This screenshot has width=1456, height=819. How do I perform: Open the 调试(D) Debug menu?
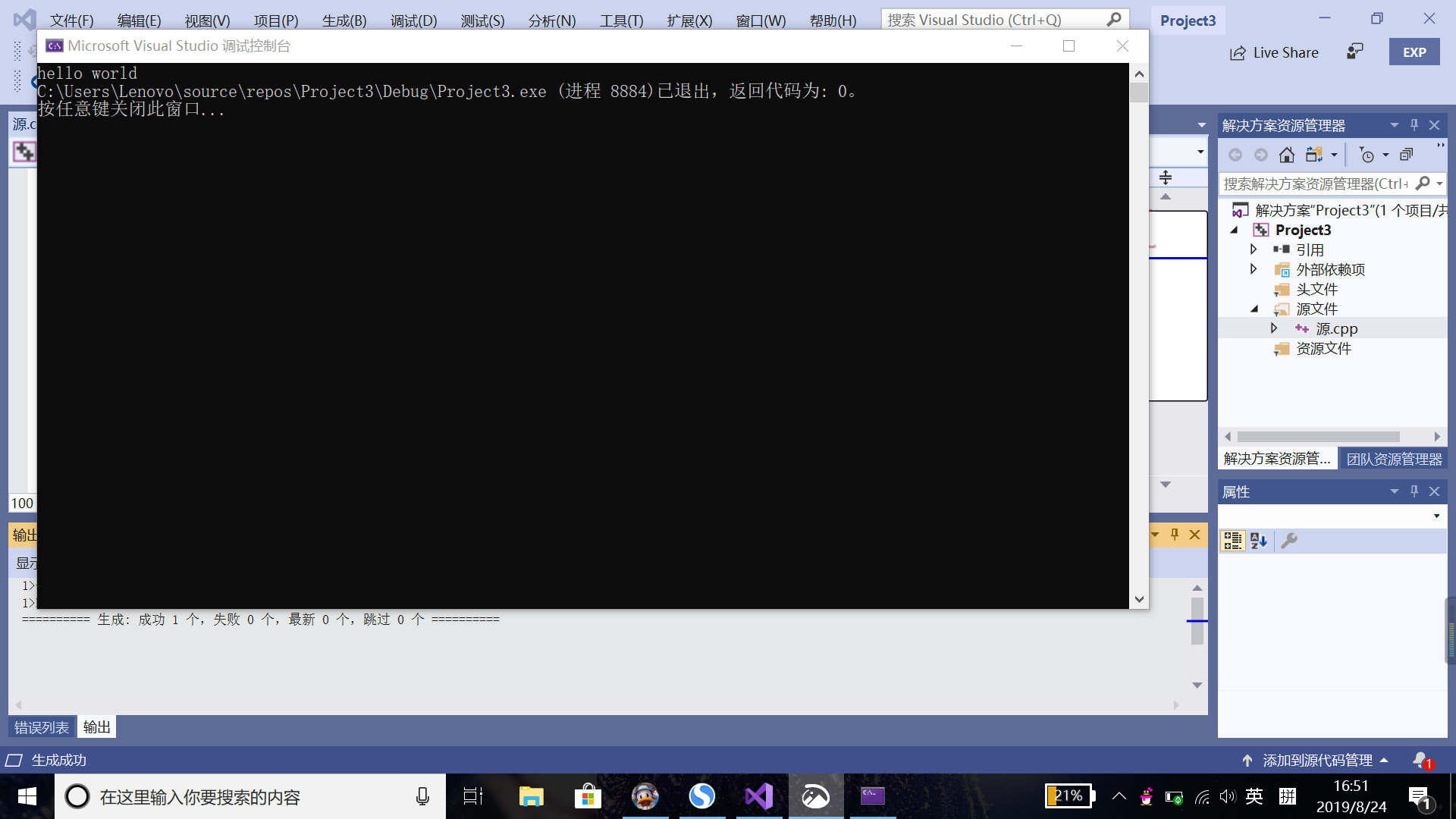click(413, 20)
